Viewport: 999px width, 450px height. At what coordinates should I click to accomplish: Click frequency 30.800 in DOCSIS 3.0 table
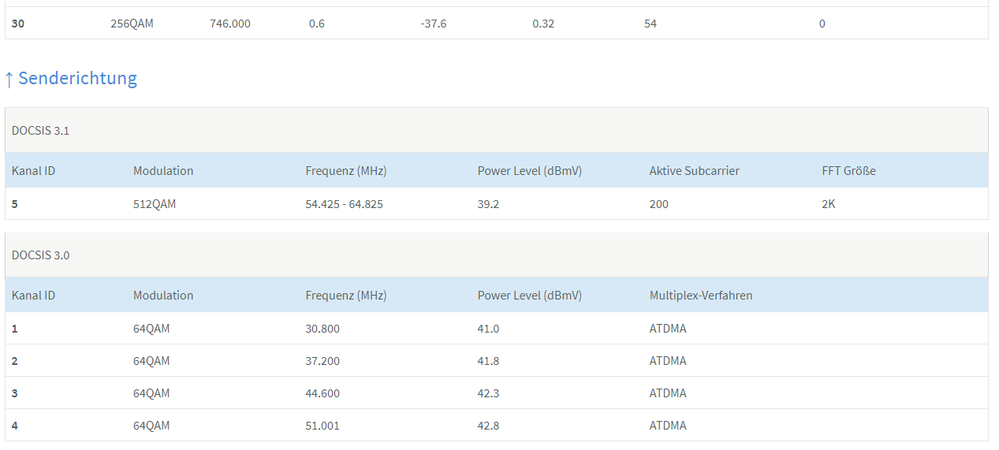pyautogui.click(x=322, y=328)
